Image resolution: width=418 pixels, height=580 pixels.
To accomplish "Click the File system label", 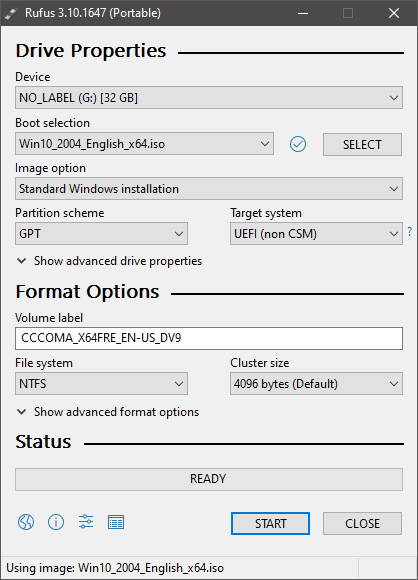I will pos(44,363).
